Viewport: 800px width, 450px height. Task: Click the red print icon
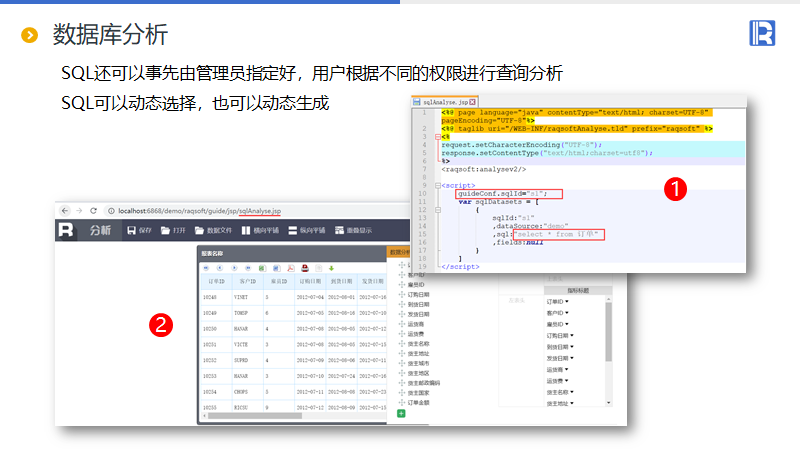point(305,268)
